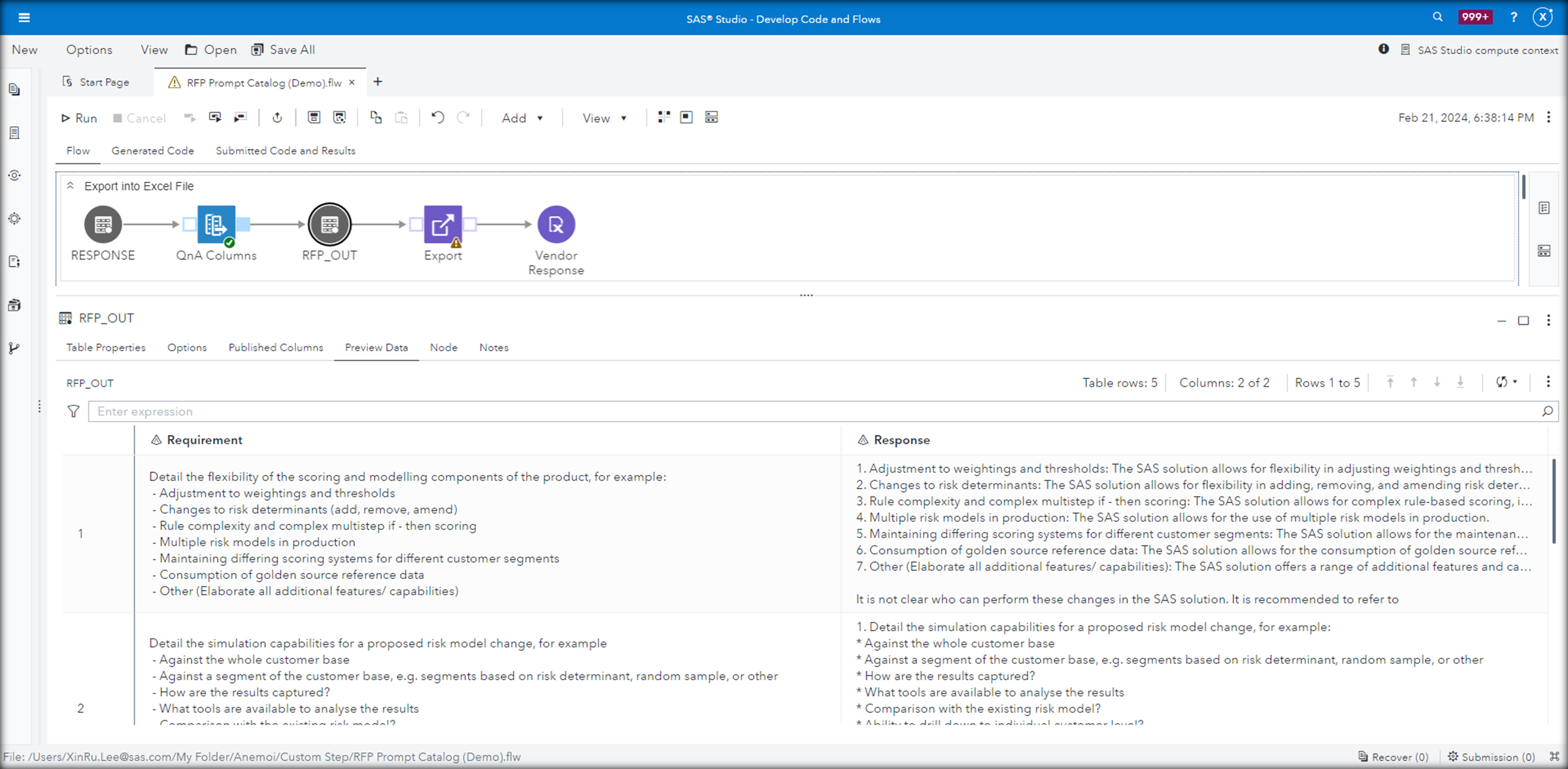Viewport: 1568px width, 769px height.
Task: Open flow toolbar more options menu
Action: [x=1548, y=118]
